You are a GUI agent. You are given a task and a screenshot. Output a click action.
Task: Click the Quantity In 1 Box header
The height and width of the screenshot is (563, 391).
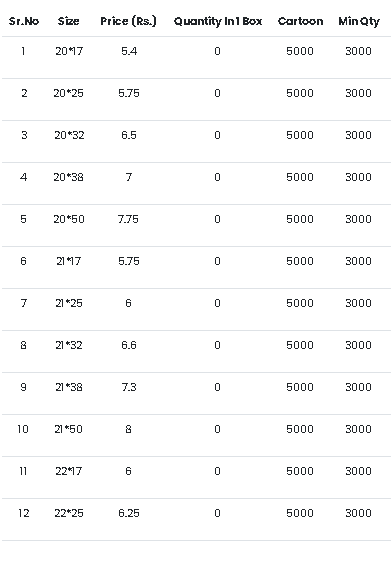tap(218, 22)
